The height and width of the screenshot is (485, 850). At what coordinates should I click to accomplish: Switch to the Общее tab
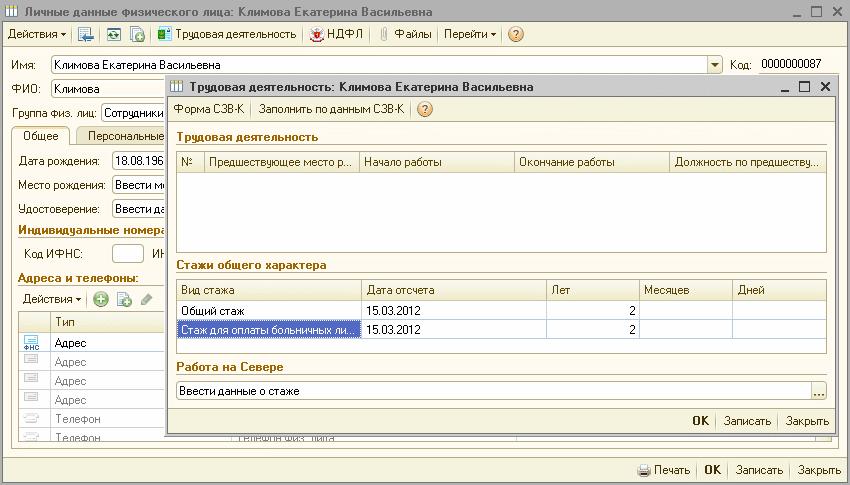click(x=41, y=136)
